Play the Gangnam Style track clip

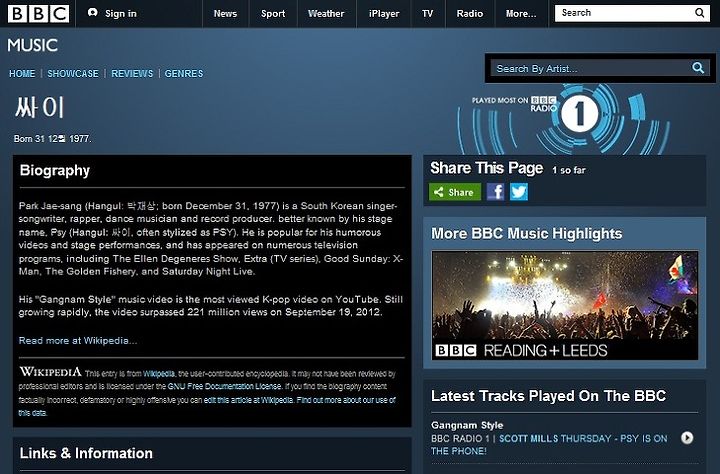pyautogui.click(x=687, y=438)
